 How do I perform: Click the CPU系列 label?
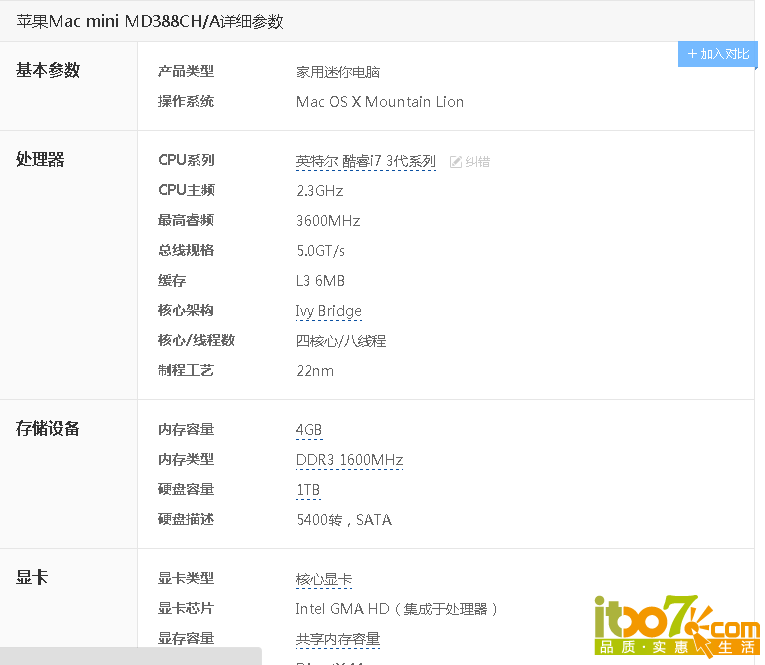[186, 161]
